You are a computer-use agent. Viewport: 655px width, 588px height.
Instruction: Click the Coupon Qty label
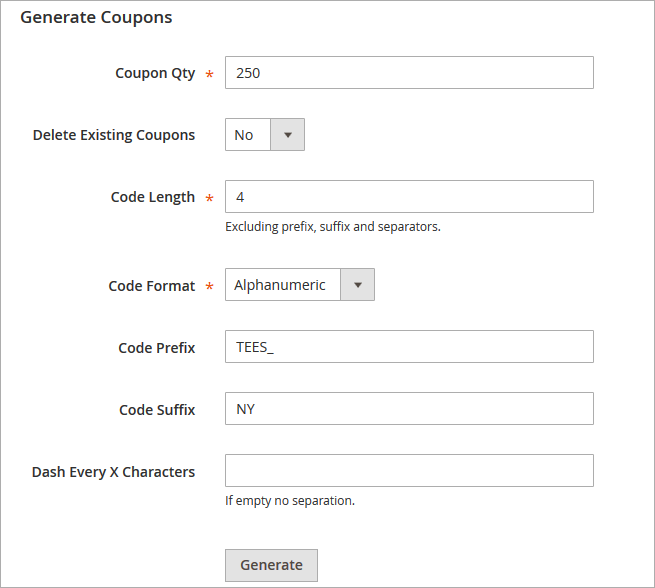pos(155,73)
